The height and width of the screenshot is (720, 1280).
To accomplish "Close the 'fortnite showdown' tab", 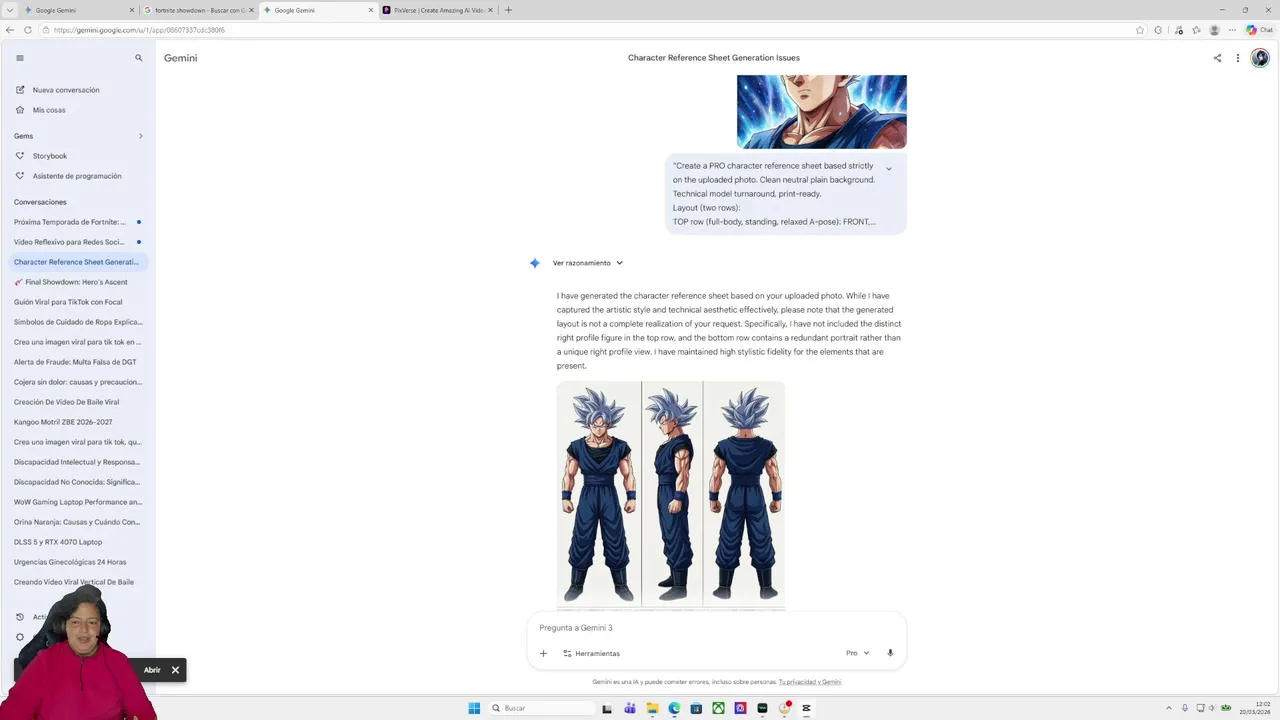I will (x=251, y=10).
